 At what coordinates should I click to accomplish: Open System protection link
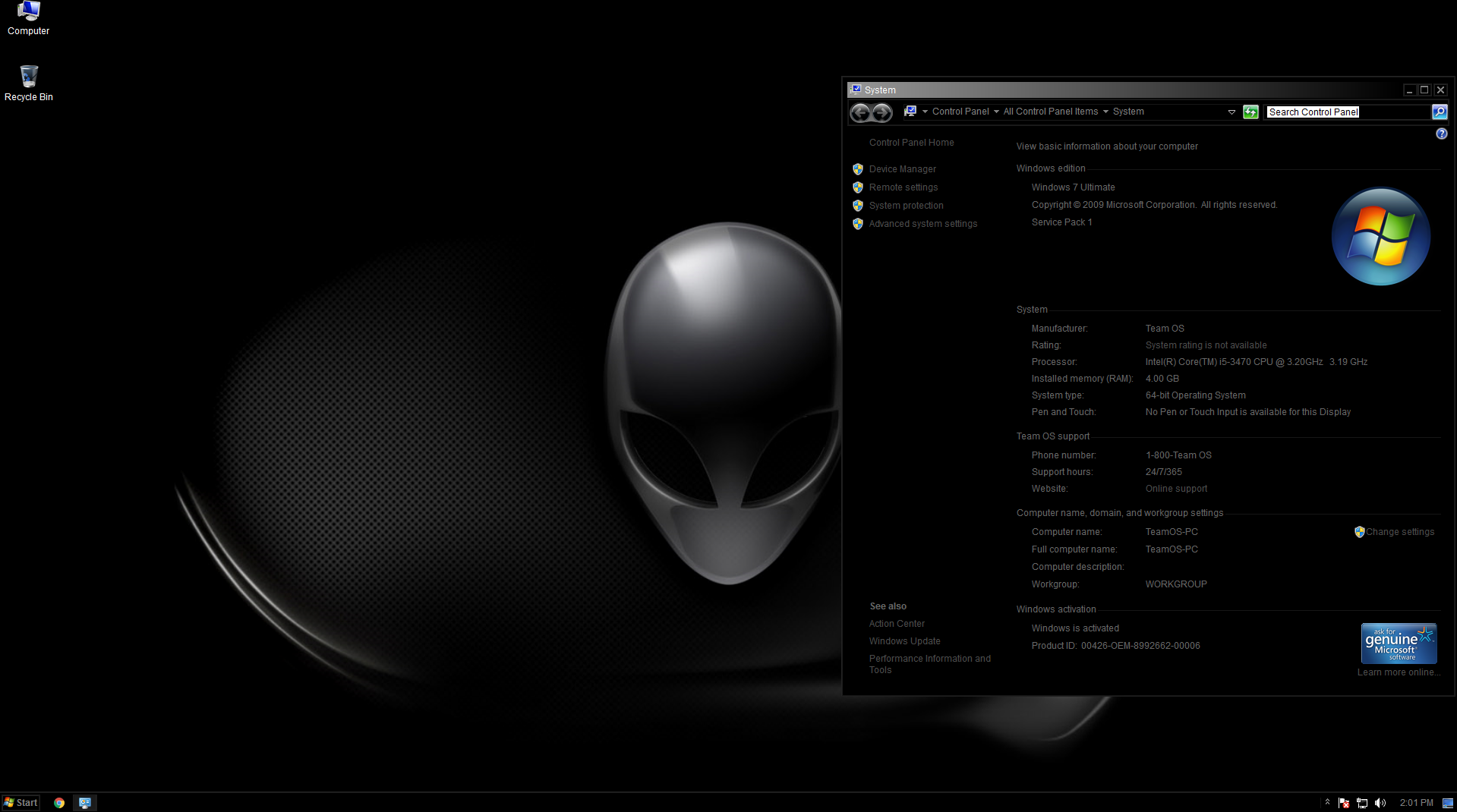[x=906, y=206]
